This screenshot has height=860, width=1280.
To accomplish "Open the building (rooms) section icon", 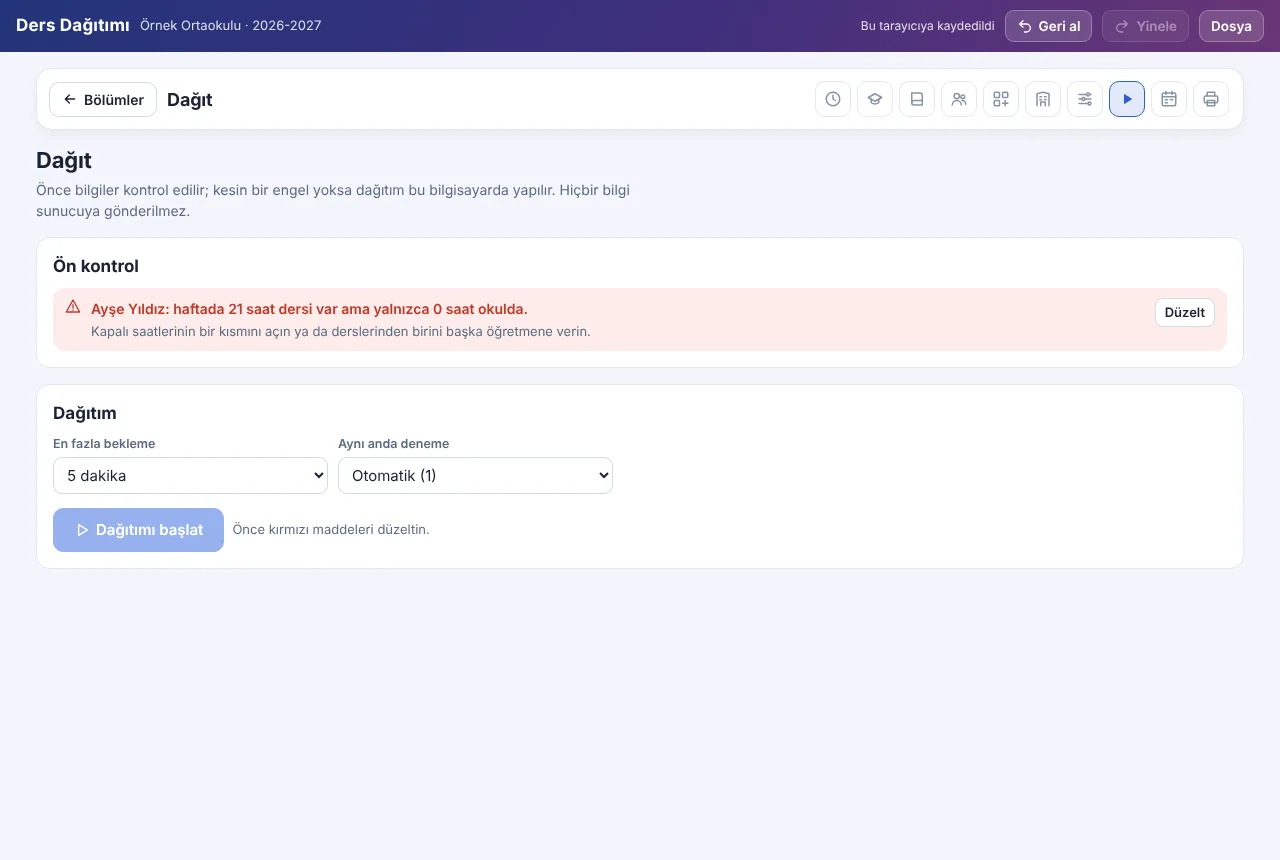I will point(1043,99).
